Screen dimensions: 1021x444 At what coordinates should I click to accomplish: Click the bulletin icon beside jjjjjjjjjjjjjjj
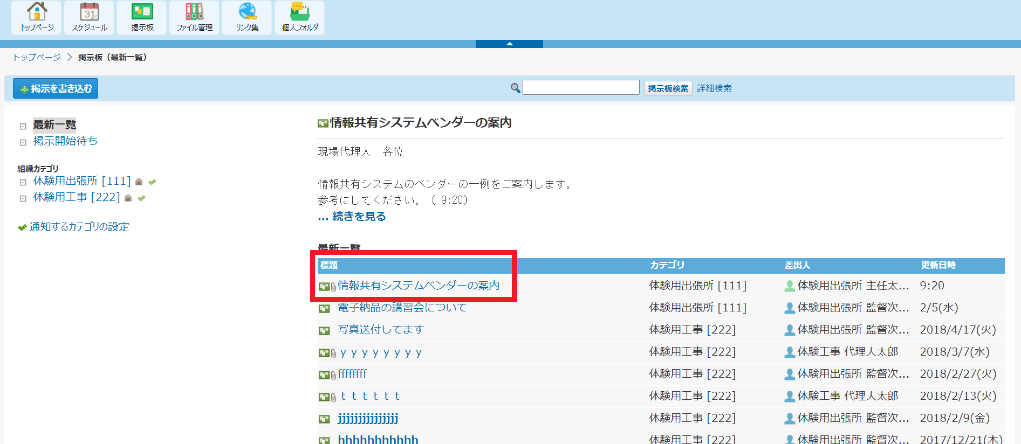(324, 418)
